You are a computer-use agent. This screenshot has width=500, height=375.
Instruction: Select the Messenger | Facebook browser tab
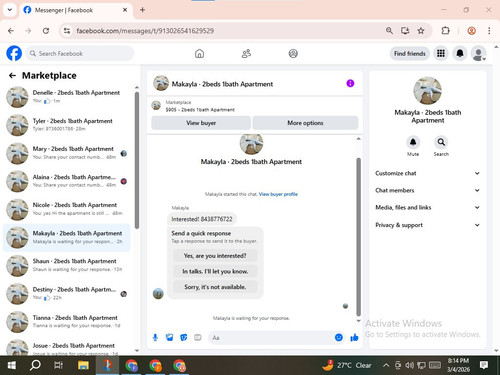76,10
